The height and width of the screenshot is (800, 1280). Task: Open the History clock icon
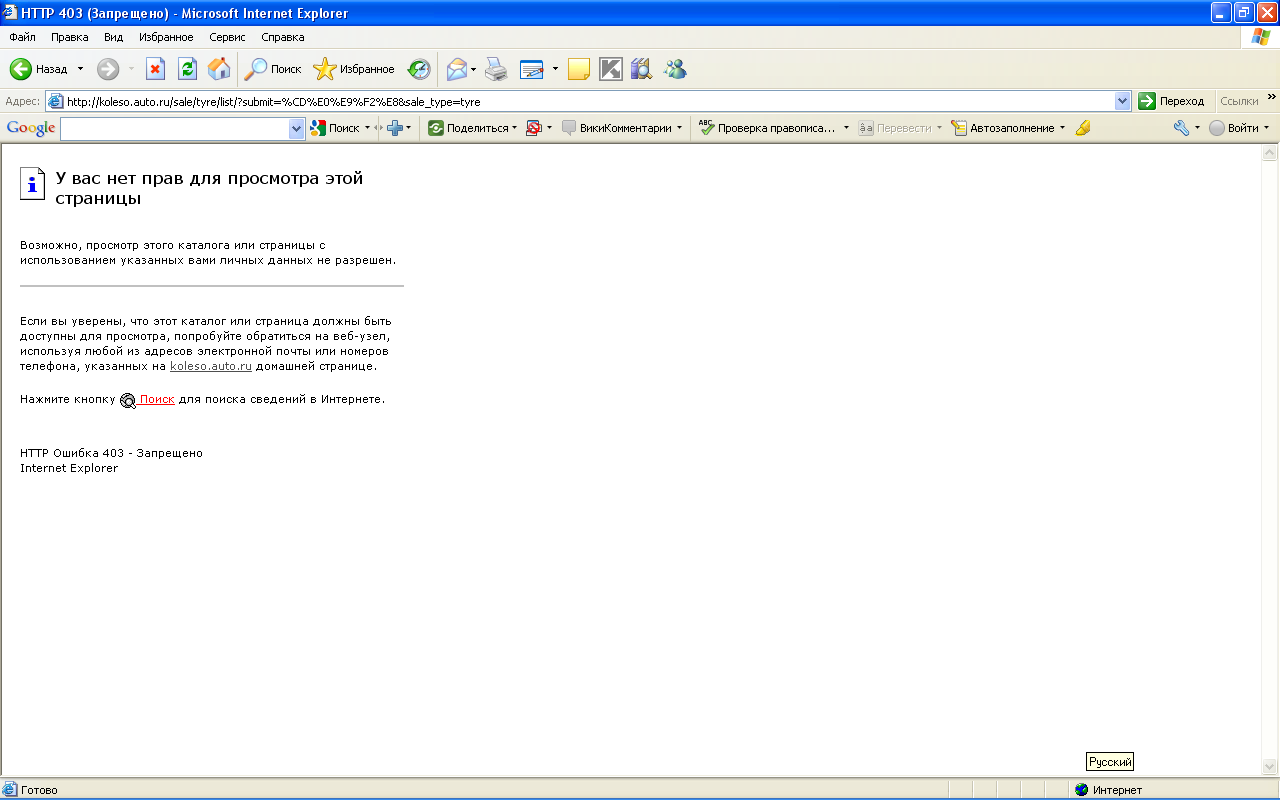tap(419, 69)
